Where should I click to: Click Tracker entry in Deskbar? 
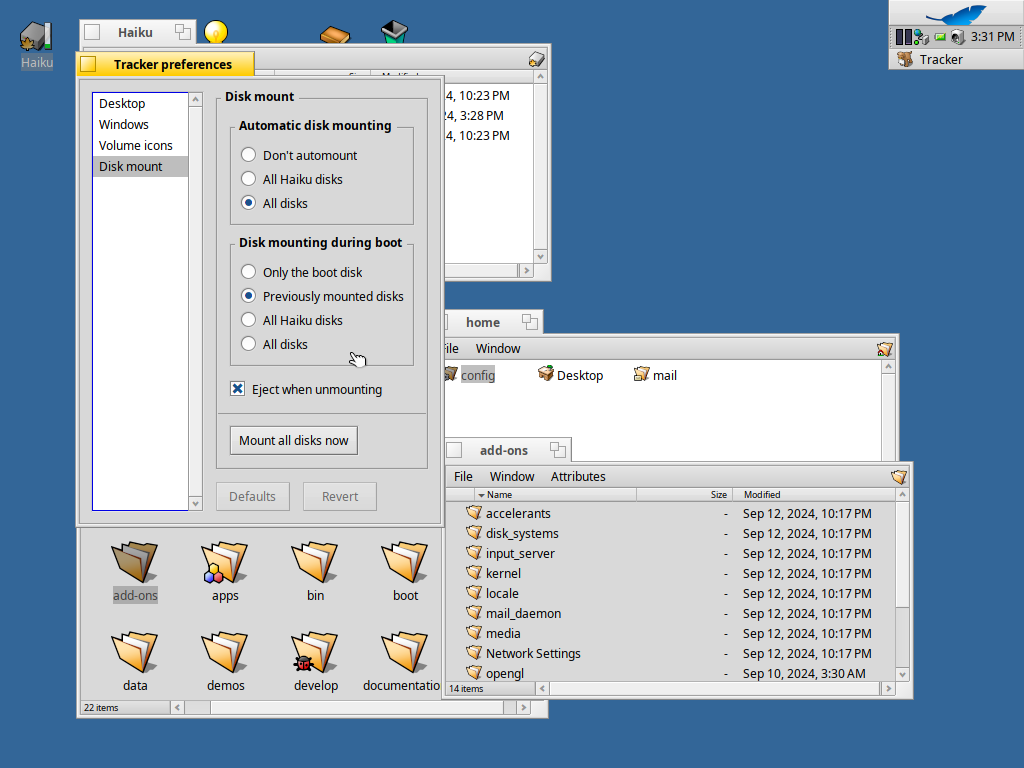pos(956,59)
